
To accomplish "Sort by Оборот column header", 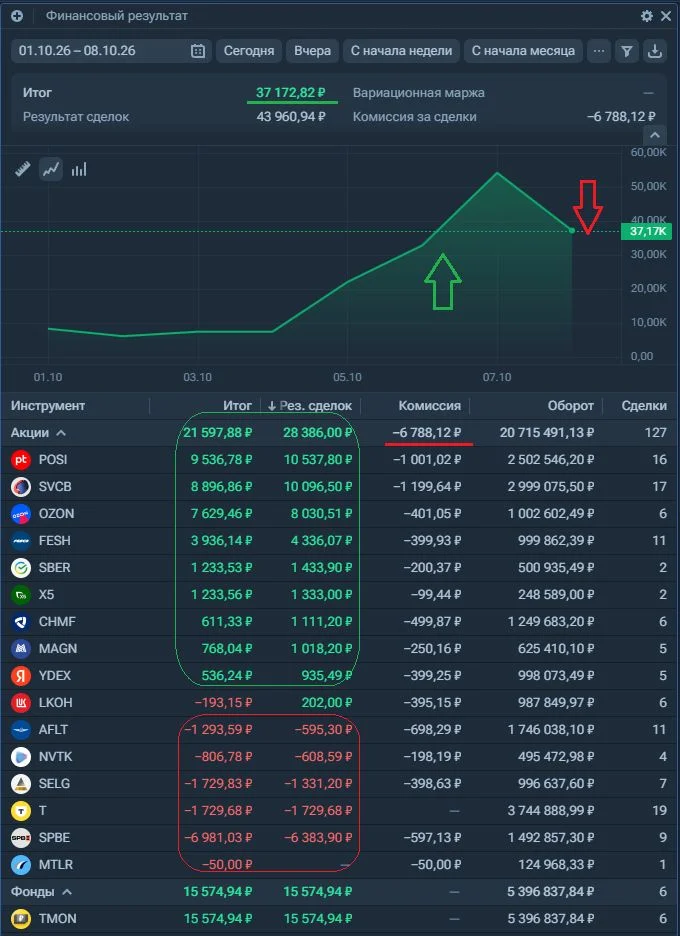I will click(571, 406).
